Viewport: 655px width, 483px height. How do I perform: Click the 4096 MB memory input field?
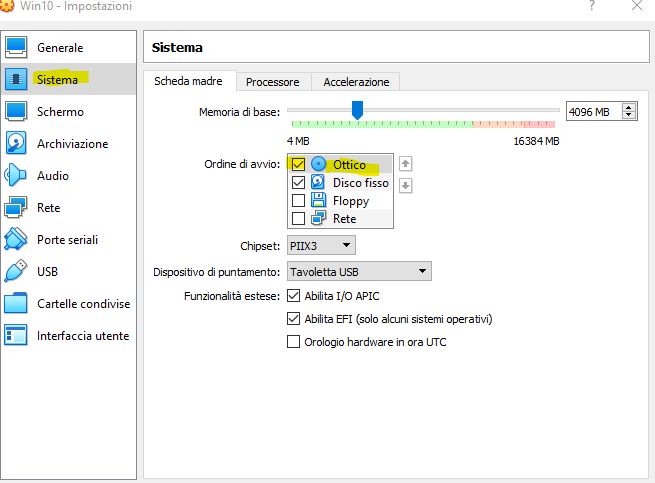tap(593, 112)
